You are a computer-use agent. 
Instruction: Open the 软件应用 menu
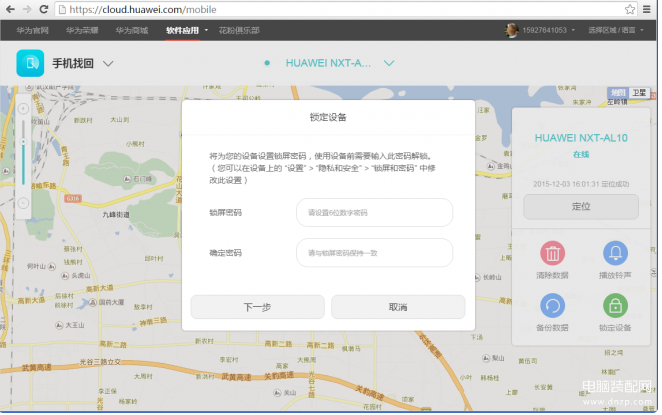(186, 30)
